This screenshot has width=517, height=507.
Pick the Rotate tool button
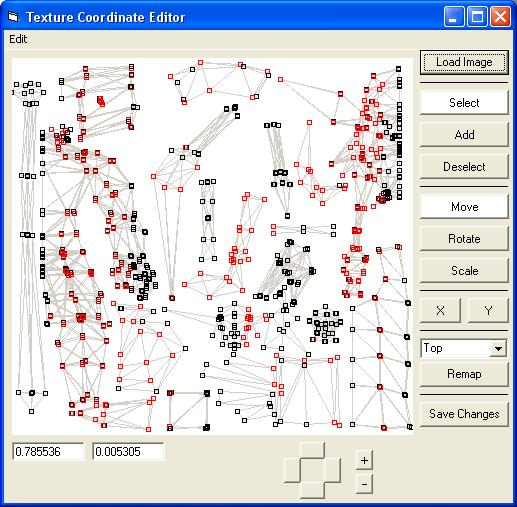(464, 239)
